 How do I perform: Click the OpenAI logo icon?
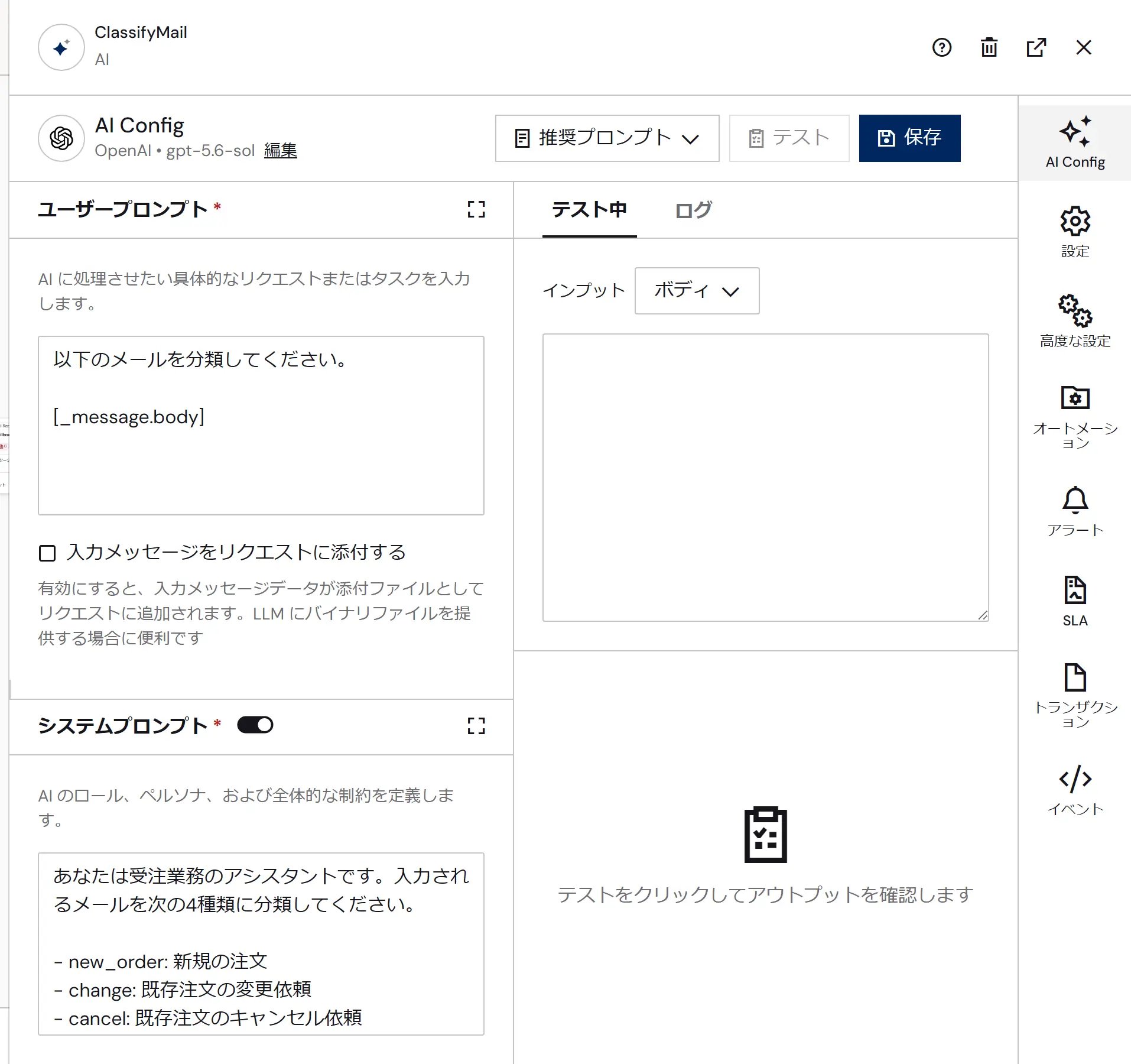point(61,138)
